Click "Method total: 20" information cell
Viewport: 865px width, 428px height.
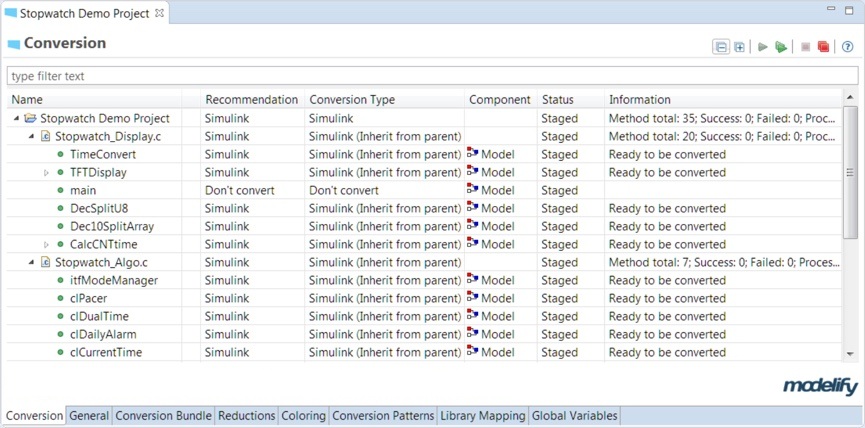(x=724, y=137)
